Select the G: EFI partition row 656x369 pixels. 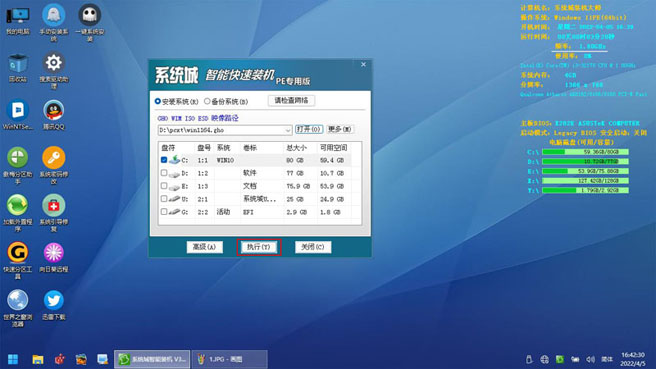point(260,212)
